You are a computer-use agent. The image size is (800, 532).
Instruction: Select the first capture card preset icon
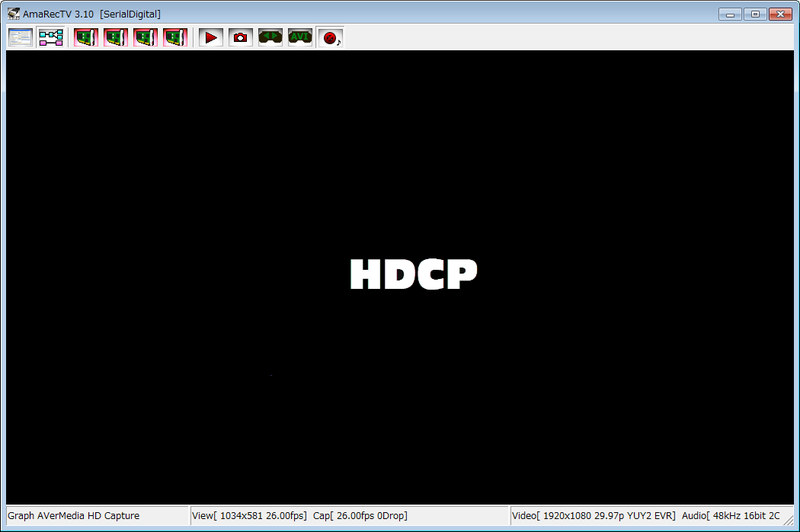[x=86, y=37]
